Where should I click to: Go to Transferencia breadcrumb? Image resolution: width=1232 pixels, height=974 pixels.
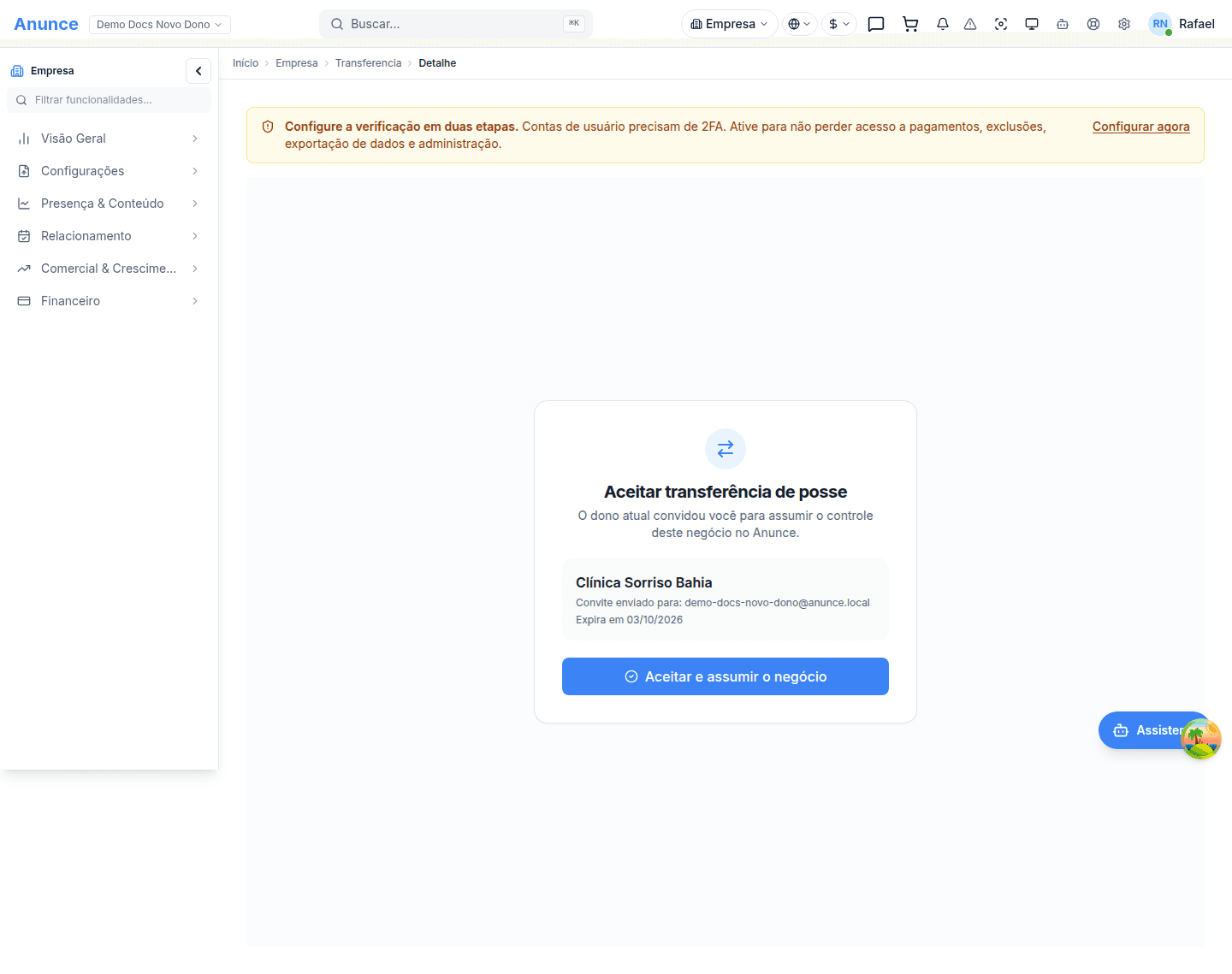(x=368, y=63)
